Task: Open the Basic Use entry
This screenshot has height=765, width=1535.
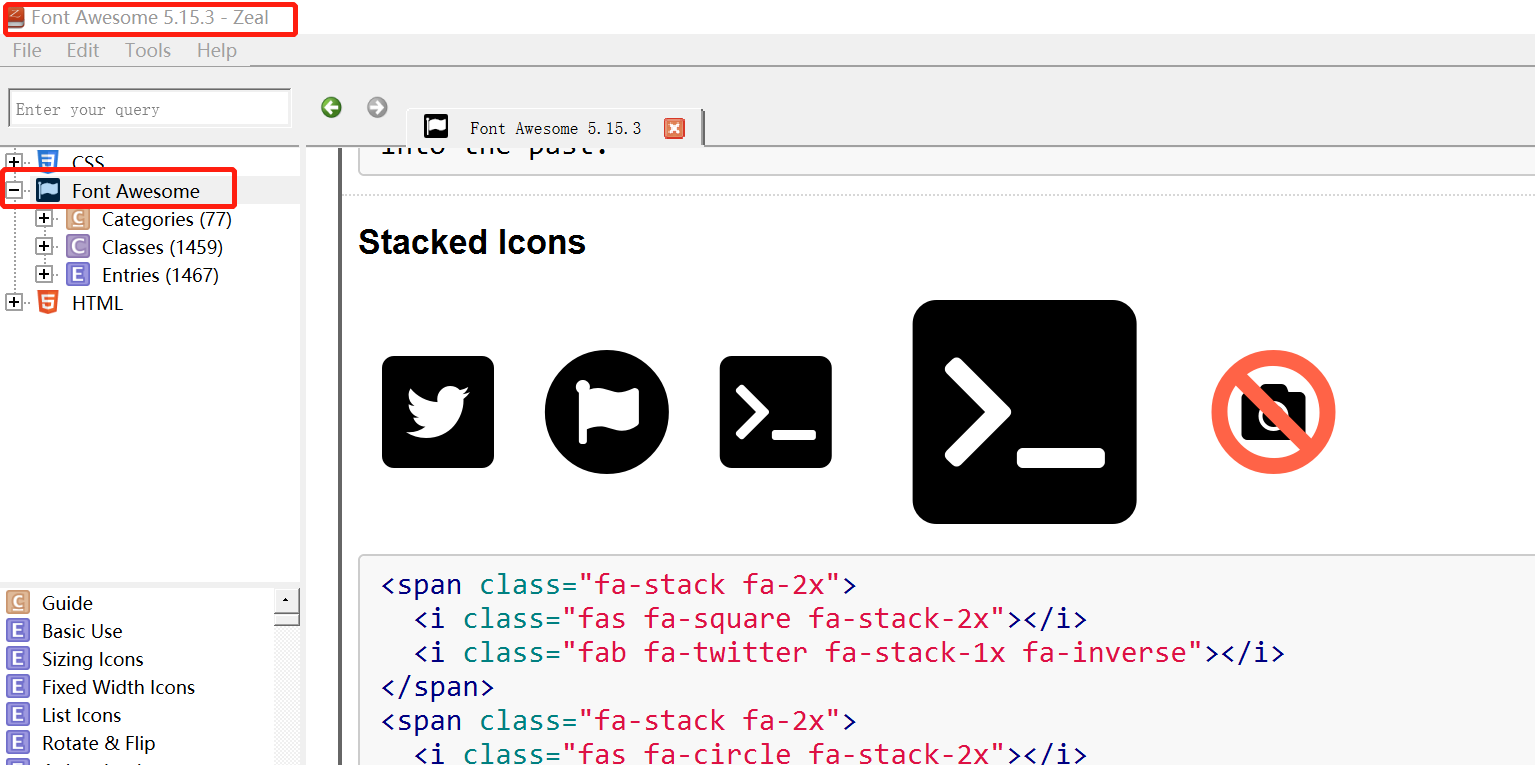Action: tap(82, 630)
